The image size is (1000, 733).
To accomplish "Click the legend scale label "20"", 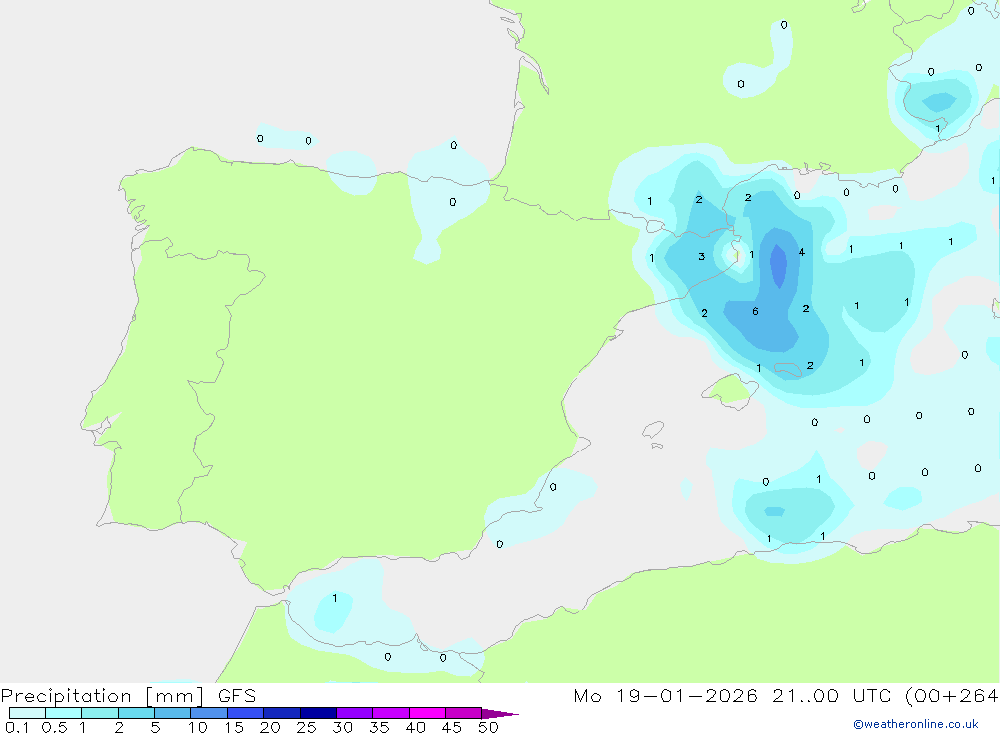I will (270, 727).
